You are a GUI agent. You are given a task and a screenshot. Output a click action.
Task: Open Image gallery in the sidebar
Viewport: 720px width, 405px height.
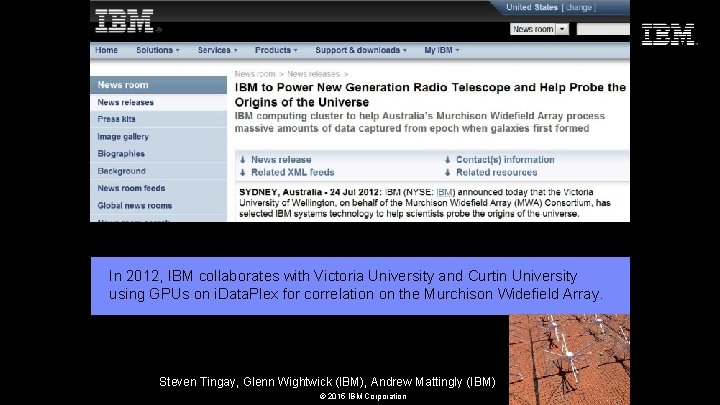[158, 137]
